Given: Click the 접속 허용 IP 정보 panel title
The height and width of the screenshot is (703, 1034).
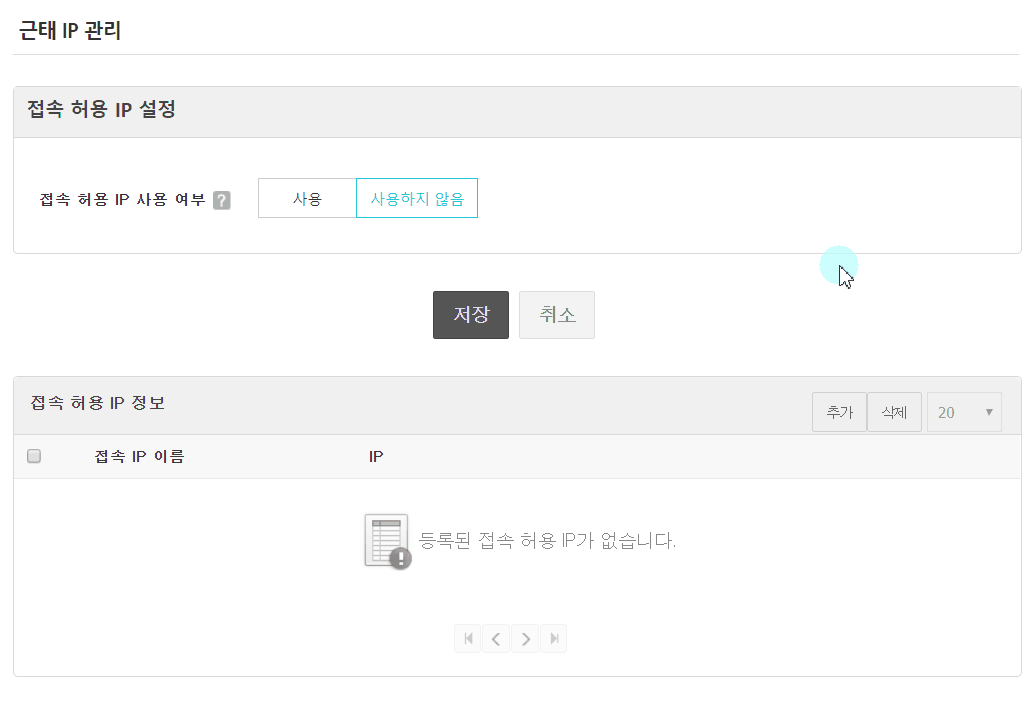Looking at the screenshot, I should 97,403.
